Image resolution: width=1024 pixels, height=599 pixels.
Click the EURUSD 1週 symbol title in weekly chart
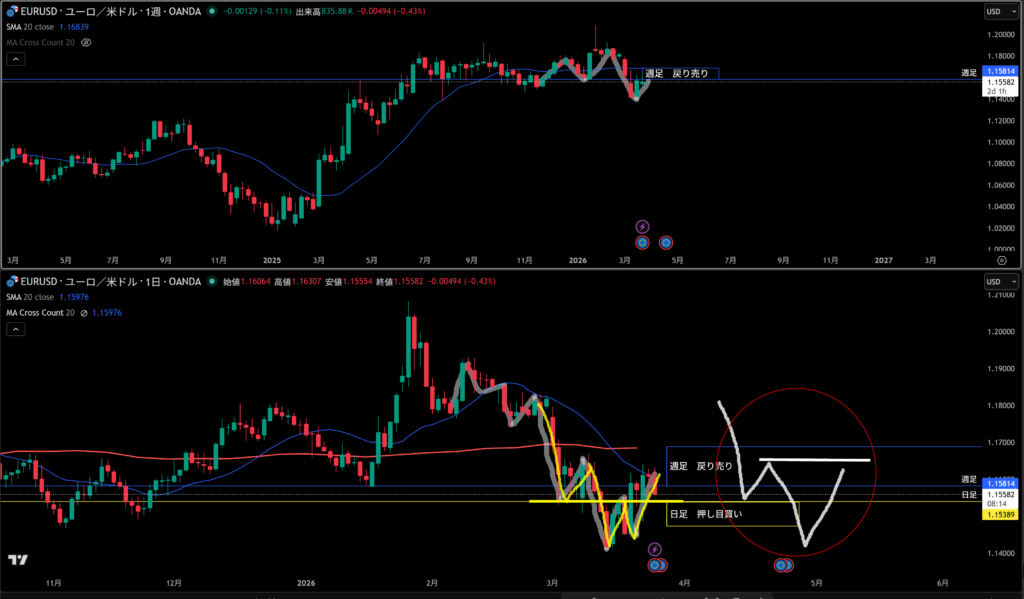tap(110, 12)
